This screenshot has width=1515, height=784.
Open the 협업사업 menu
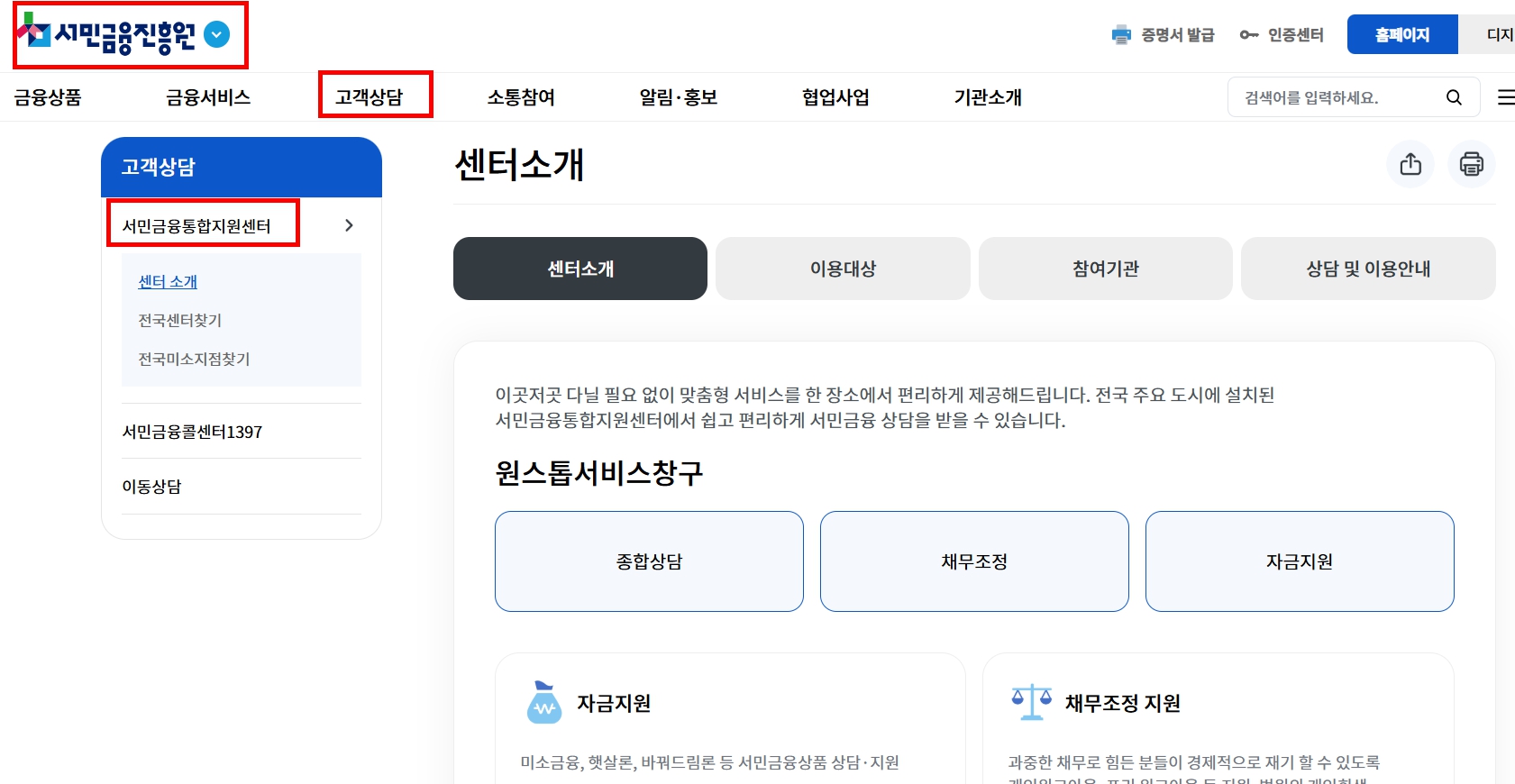835,97
